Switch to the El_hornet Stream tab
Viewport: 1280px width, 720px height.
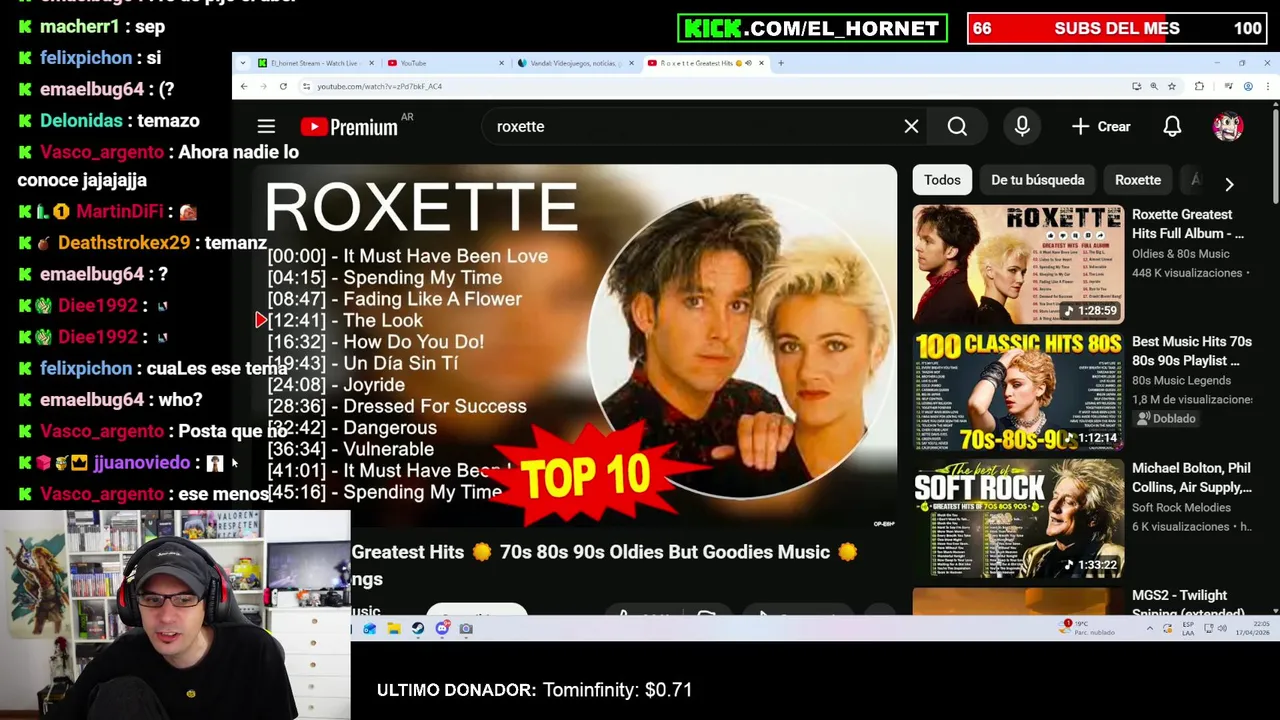313,63
